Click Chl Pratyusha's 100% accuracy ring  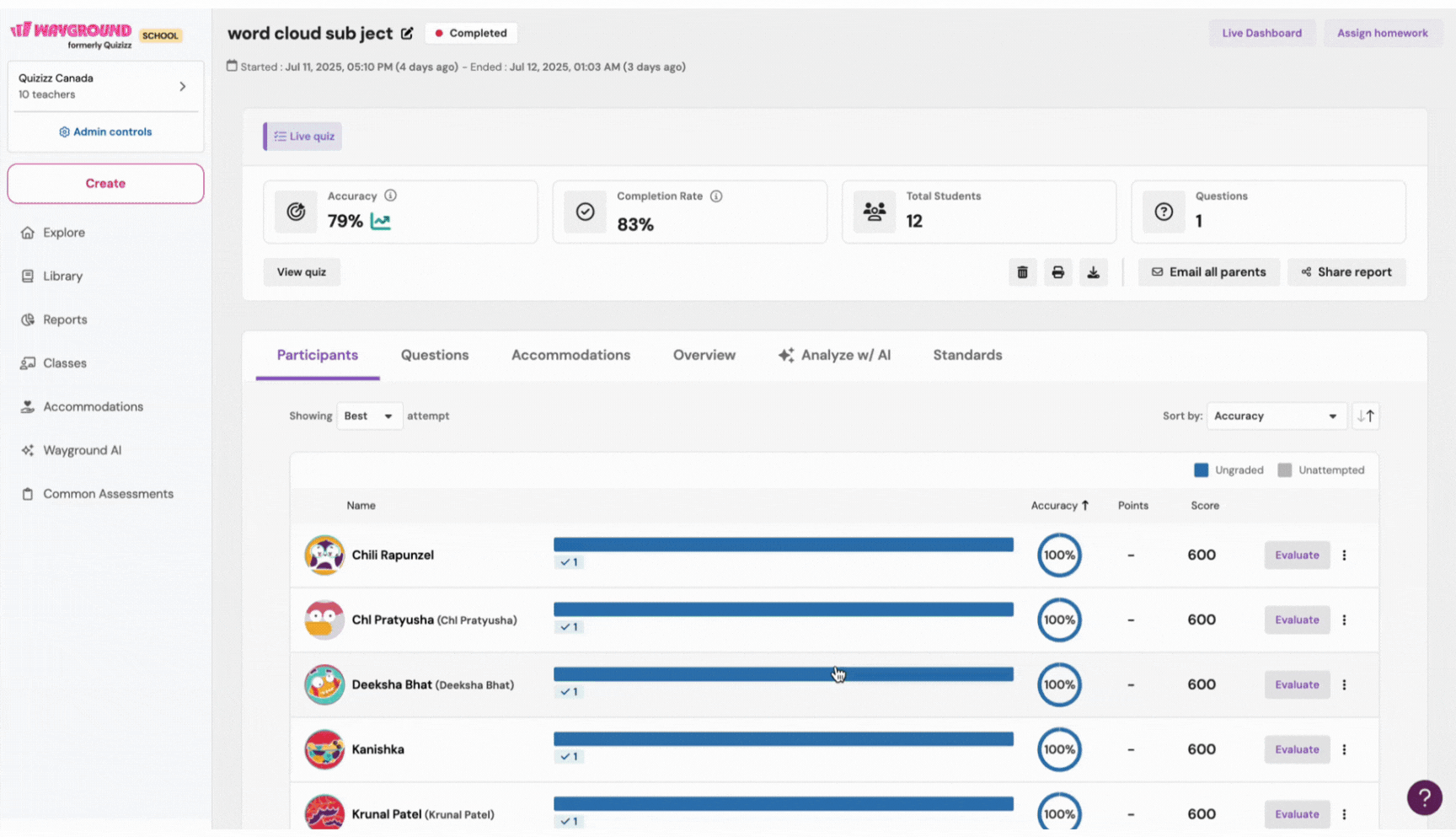[x=1059, y=620]
